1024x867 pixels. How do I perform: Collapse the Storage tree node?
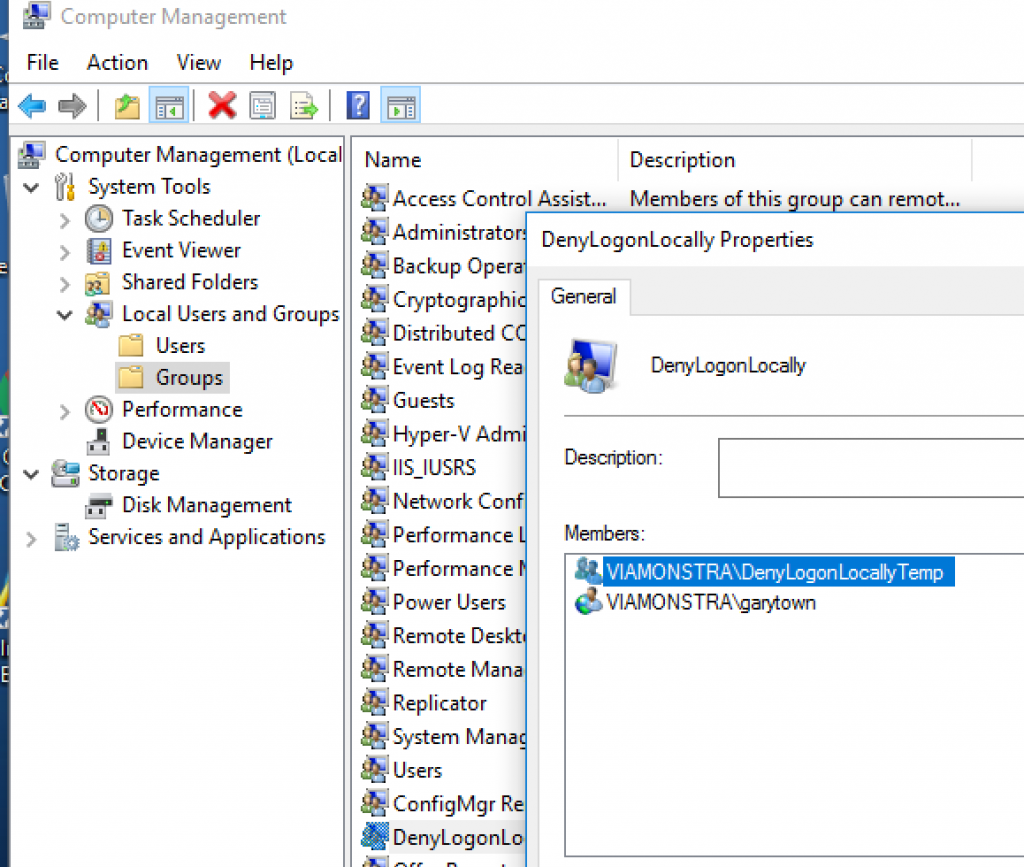(x=31, y=473)
